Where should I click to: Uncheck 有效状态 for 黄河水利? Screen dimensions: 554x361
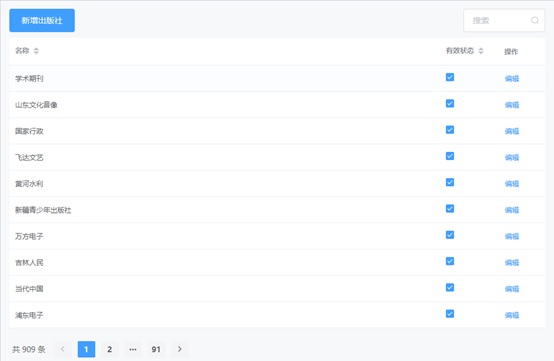(x=450, y=182)
